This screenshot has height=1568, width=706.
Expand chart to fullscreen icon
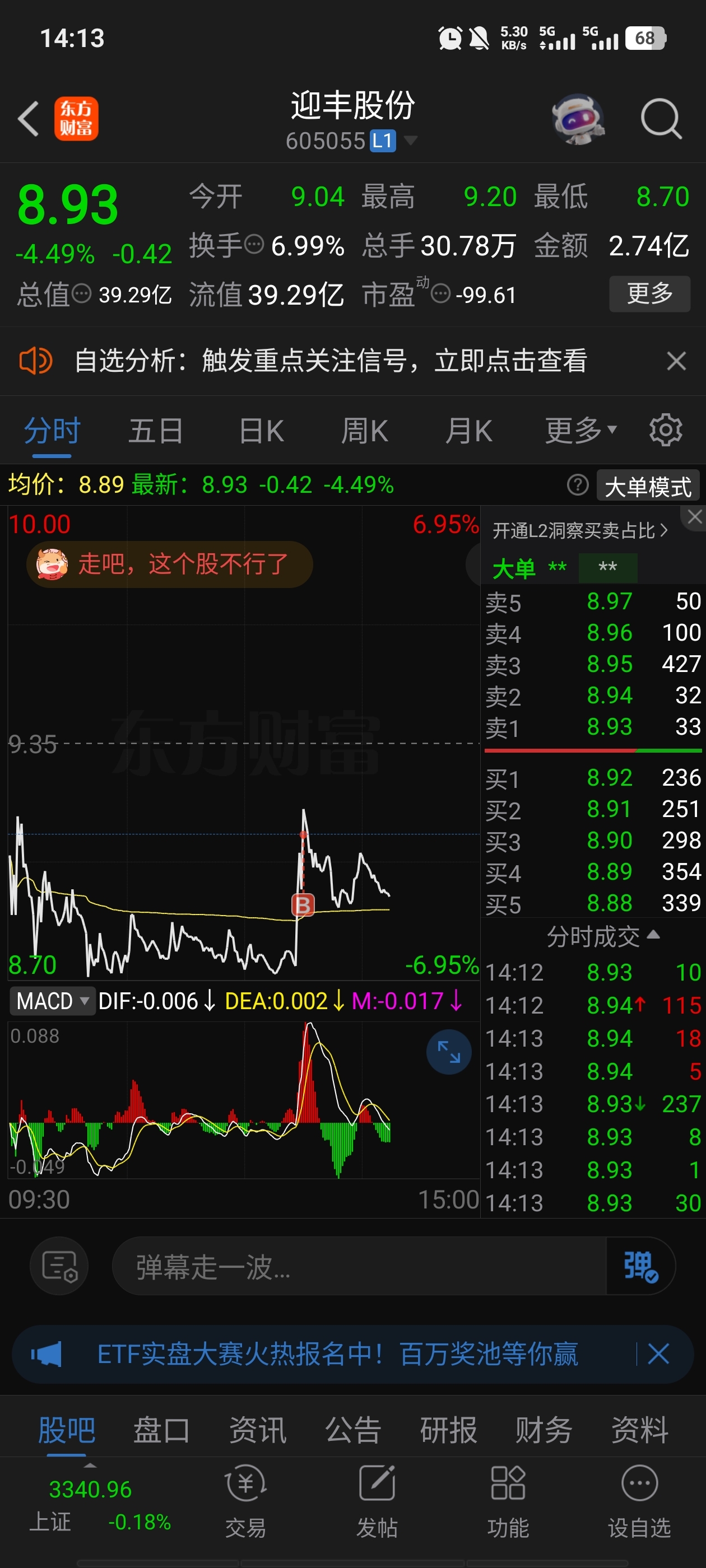pyautogui.click(x=449, y=1052)
